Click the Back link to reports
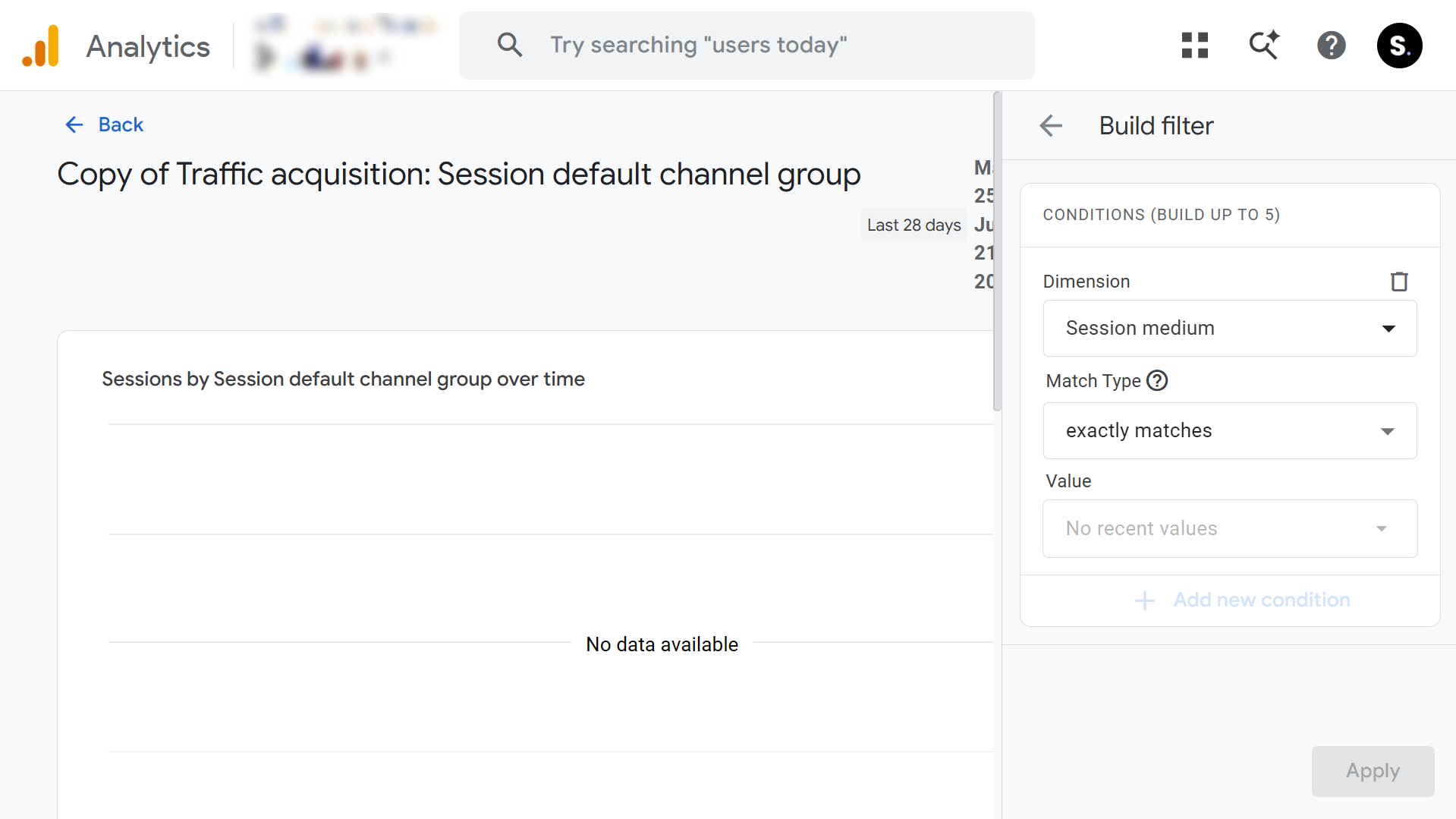The image size is (1456, 819). (x=105, y=124)
